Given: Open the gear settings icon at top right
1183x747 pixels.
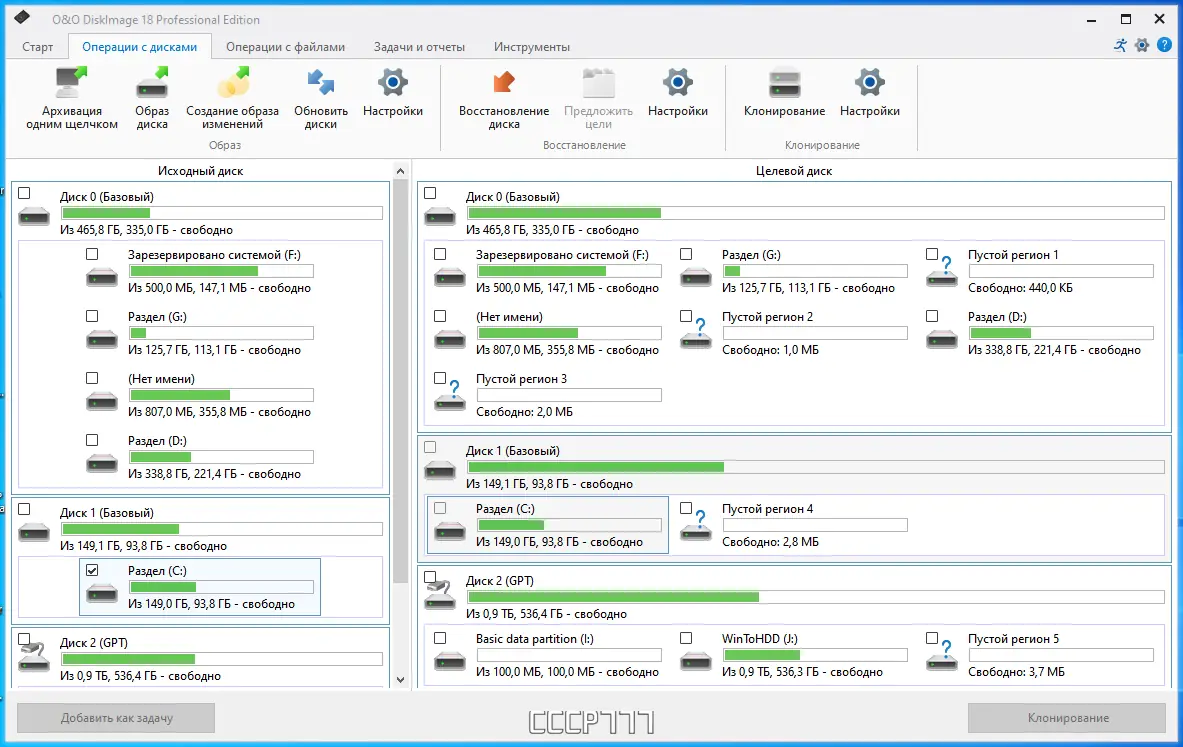Looking at the screenshot, I should click(x=1142, y=45).
